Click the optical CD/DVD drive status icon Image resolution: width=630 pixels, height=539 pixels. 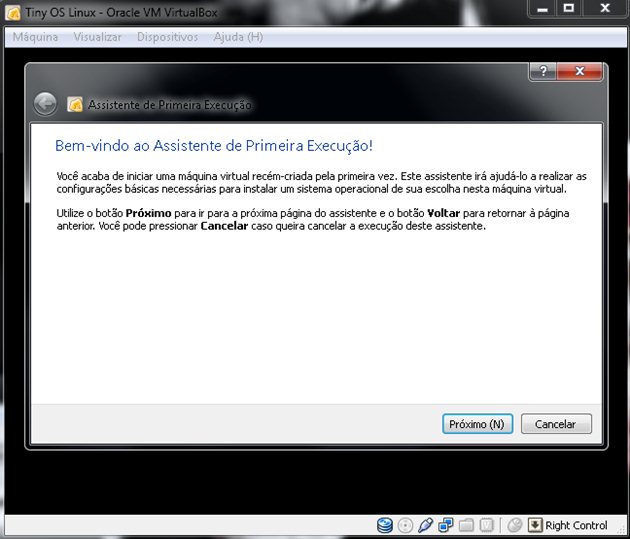[x=405, y=525]
